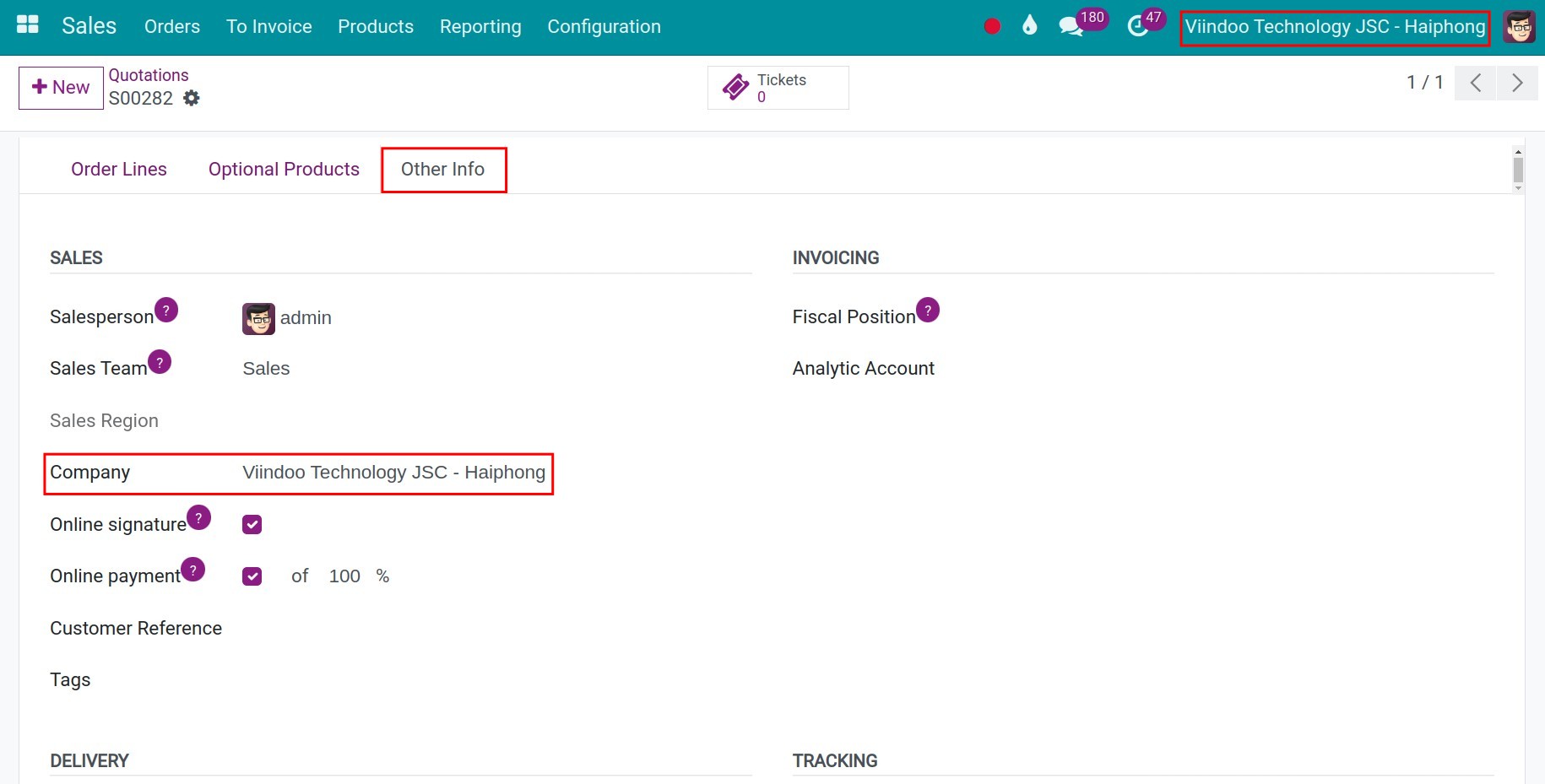Click the record pager 1 / 1
The width and height of the screenshot is (1545, 784).
[1425, 83]
